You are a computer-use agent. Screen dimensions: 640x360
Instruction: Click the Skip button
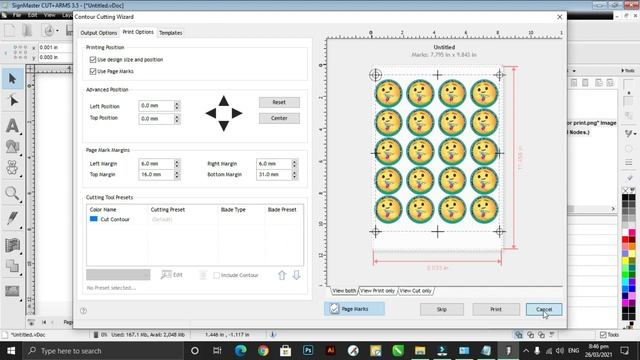(442, 309)
